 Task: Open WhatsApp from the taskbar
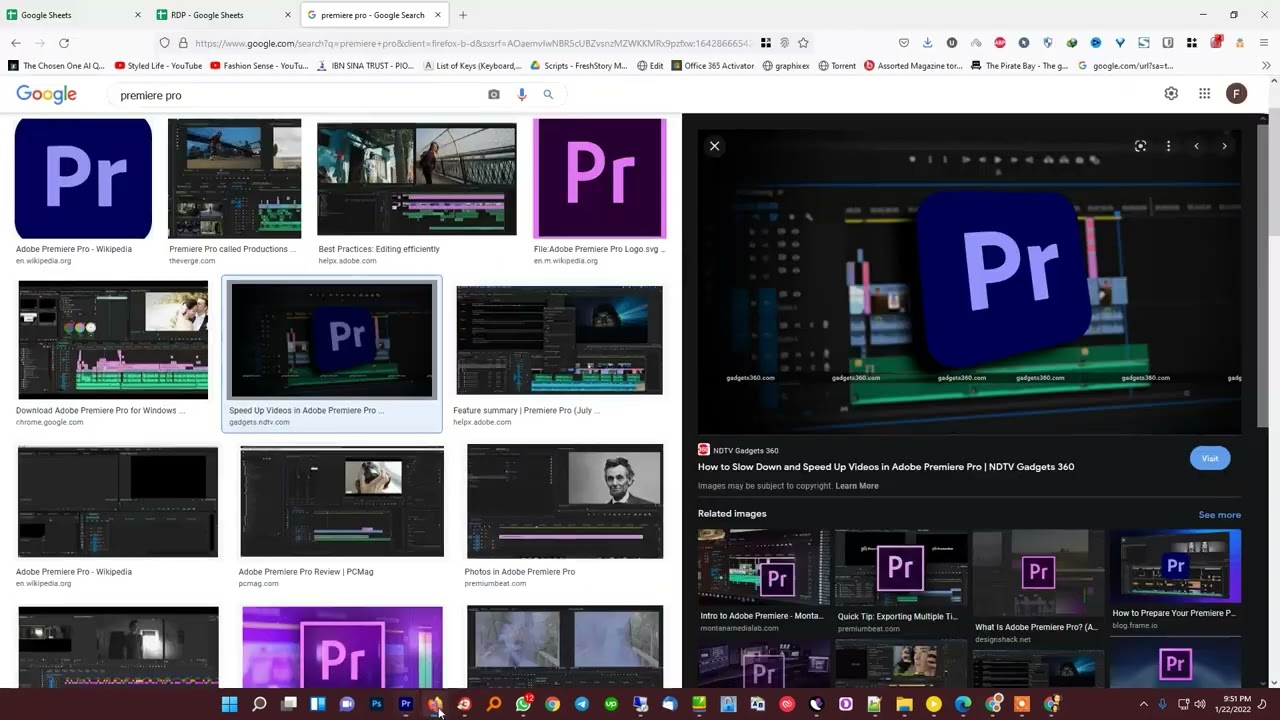pos(523,704)
